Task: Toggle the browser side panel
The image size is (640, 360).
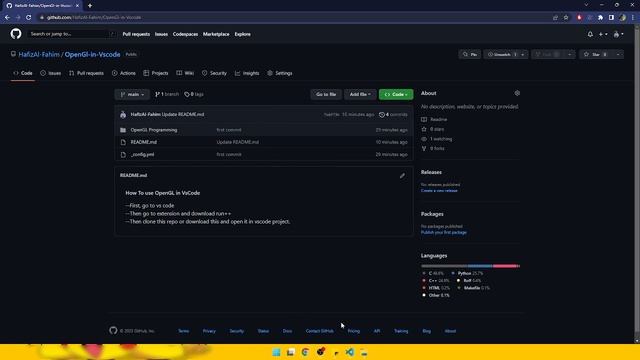Action: [611, 18]
